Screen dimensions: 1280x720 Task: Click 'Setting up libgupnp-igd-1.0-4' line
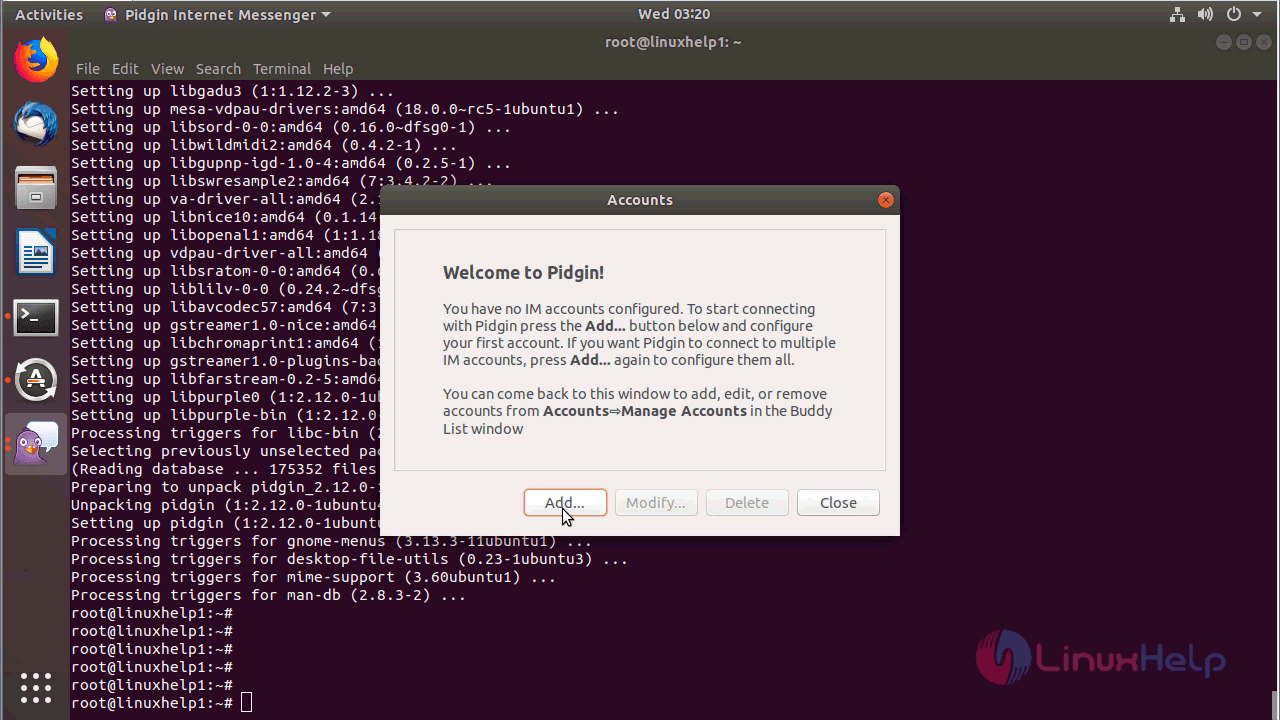(x=291, y=163)
